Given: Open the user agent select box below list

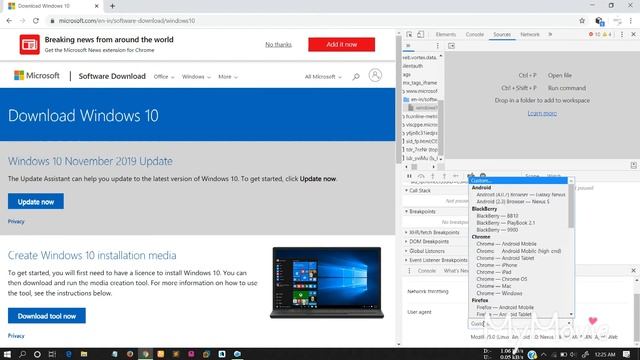Looking at the screenshot, I should click(x=520, y=324).
